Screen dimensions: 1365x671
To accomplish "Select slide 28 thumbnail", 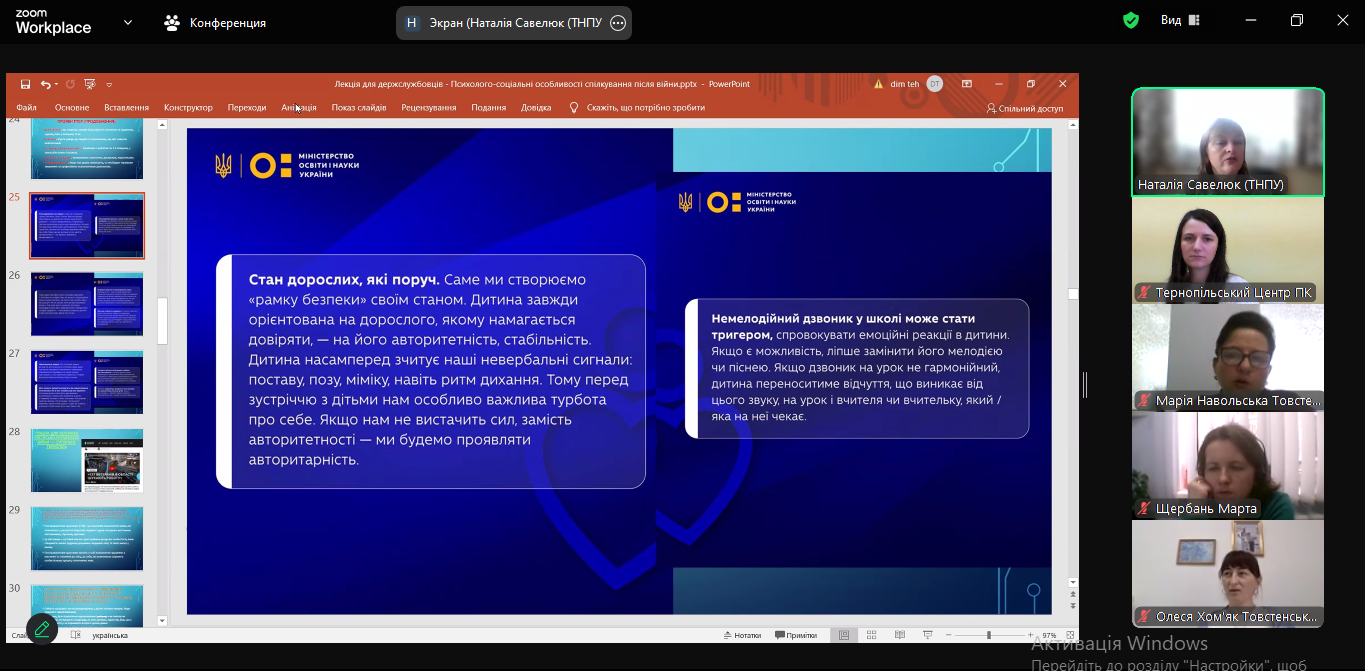I will click(x=87, y=460).
